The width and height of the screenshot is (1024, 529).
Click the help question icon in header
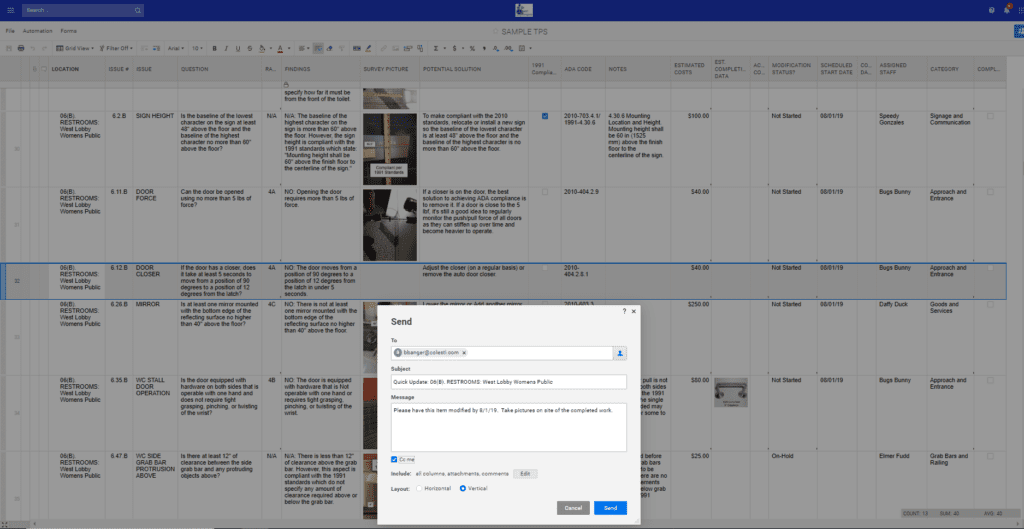pyautogui.click(x=991, y=10)
